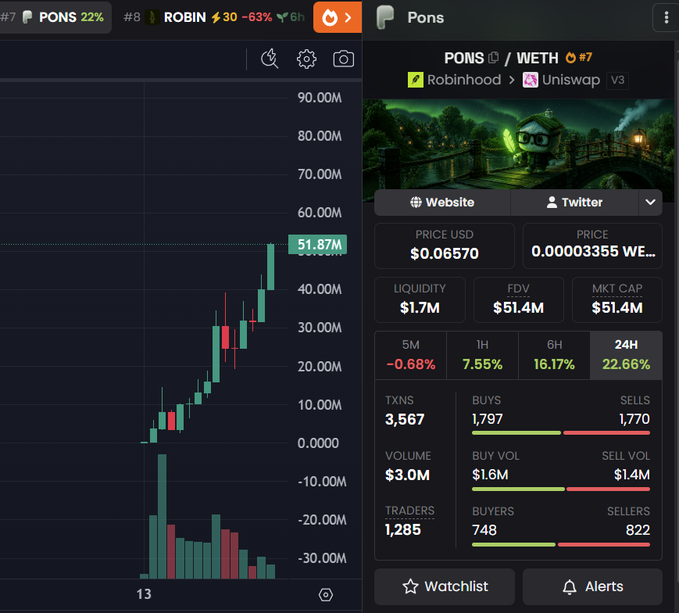Open chart settings gear icon
The height and width of the screenshot is (613, 679).
click(307, 58)
